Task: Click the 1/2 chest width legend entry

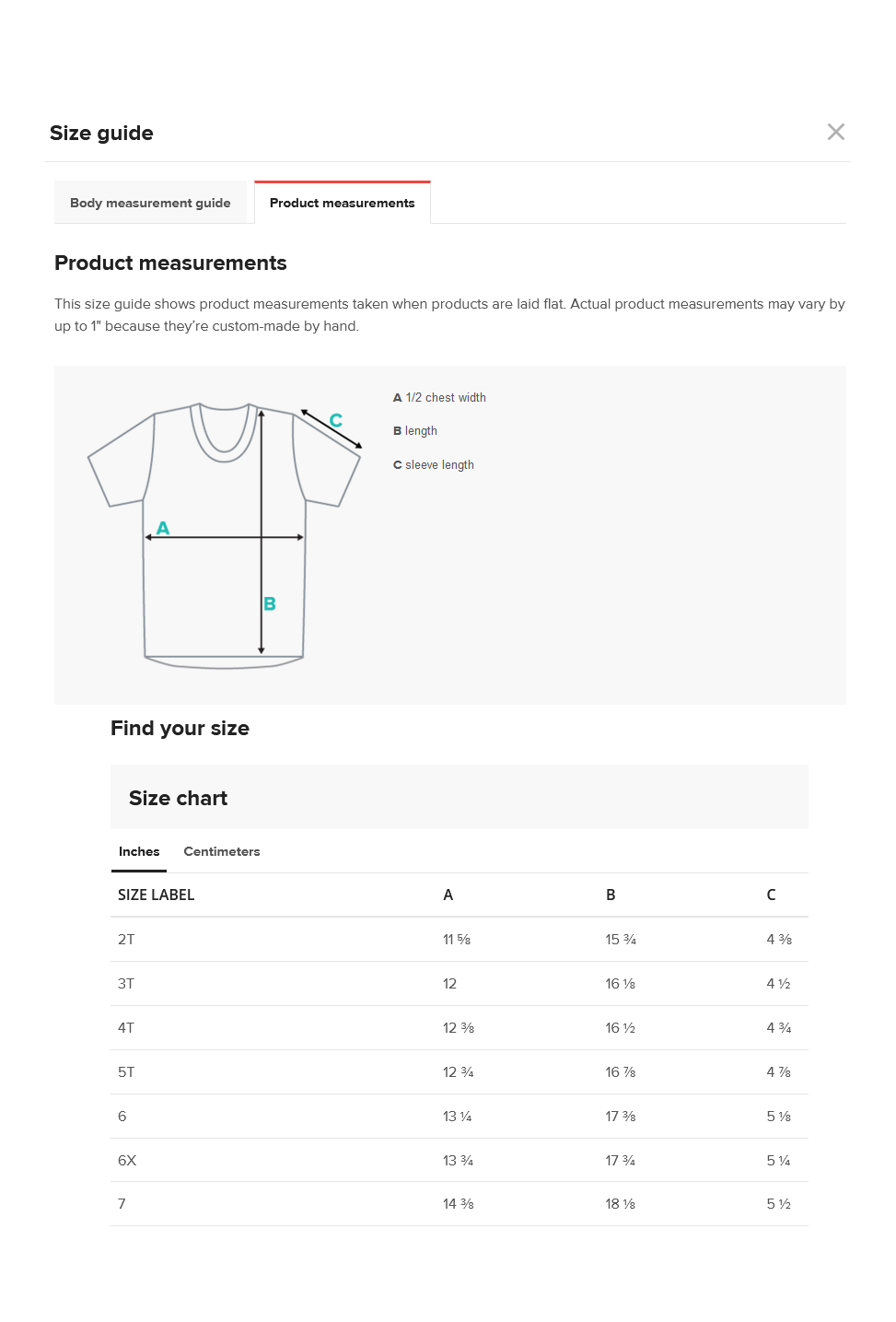Action: point(439,397)
